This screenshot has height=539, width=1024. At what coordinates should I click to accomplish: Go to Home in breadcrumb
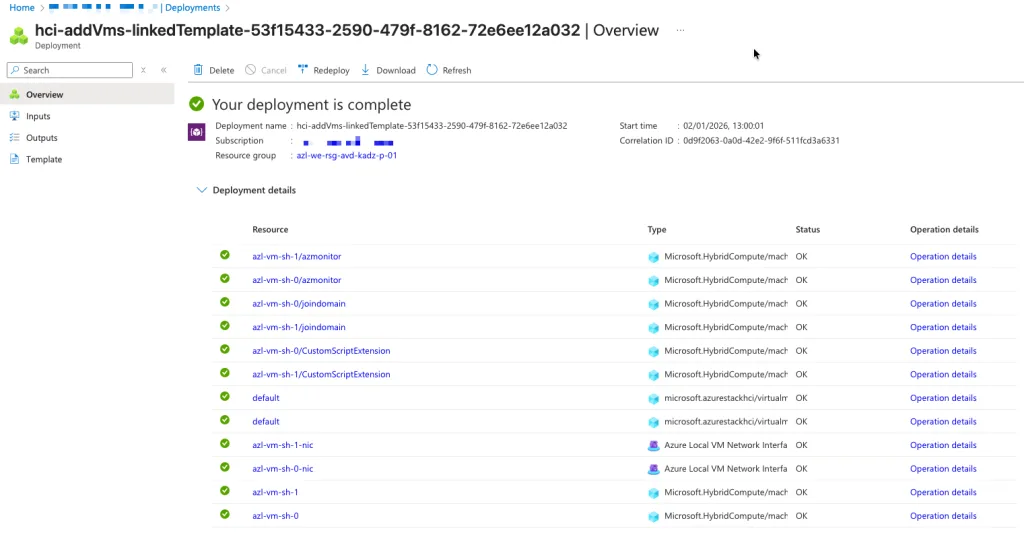pos(21,8)
